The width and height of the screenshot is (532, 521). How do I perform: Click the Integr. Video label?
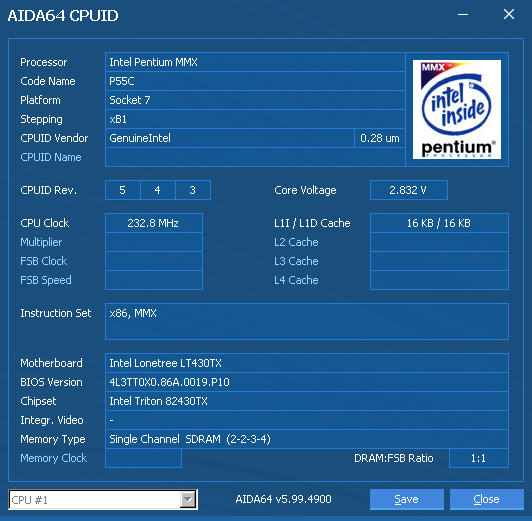(52, 420)
